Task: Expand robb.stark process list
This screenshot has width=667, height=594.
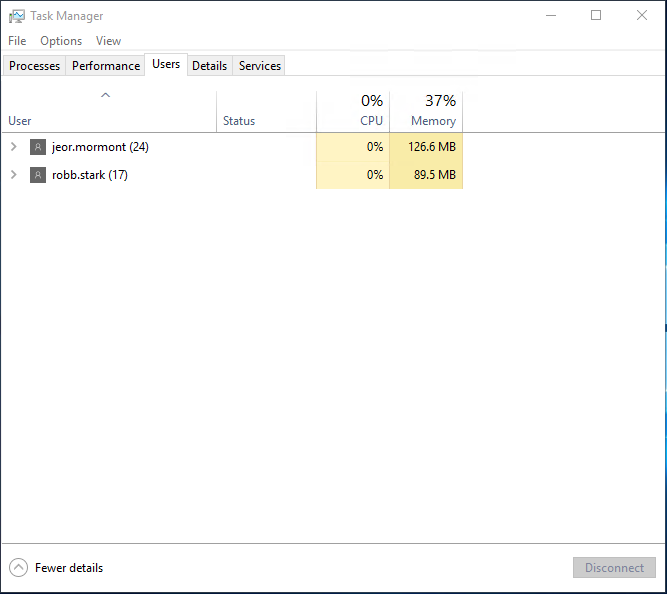Action: (13, 175)
